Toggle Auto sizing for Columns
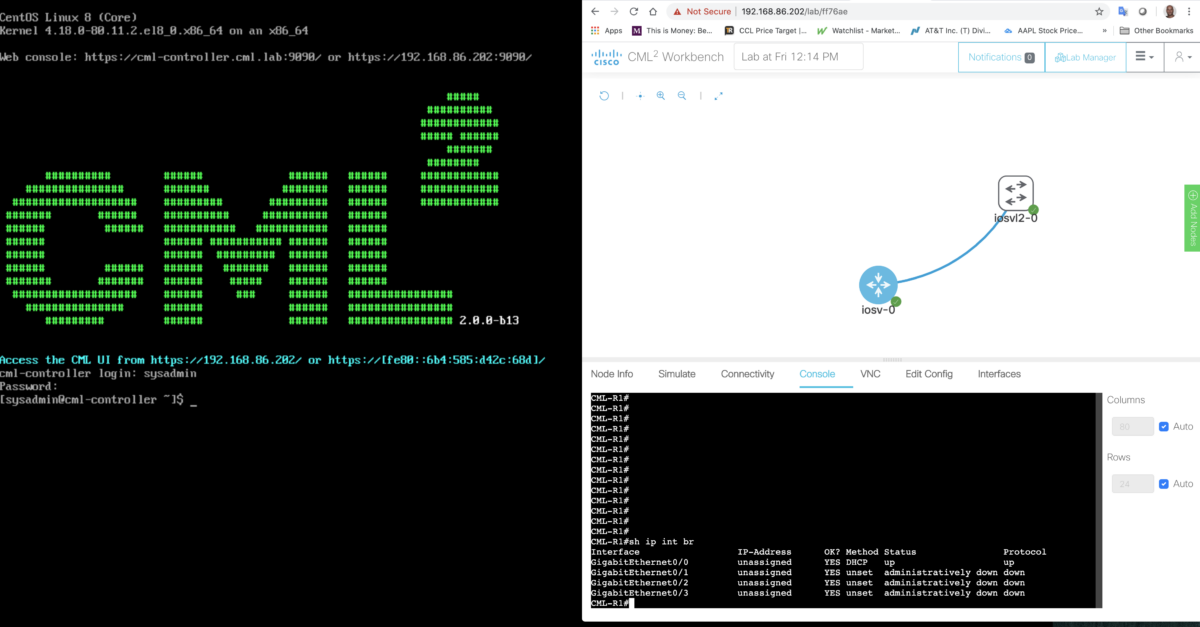The height and width of the screenshot is (627, 1200). coord(1164,426)
